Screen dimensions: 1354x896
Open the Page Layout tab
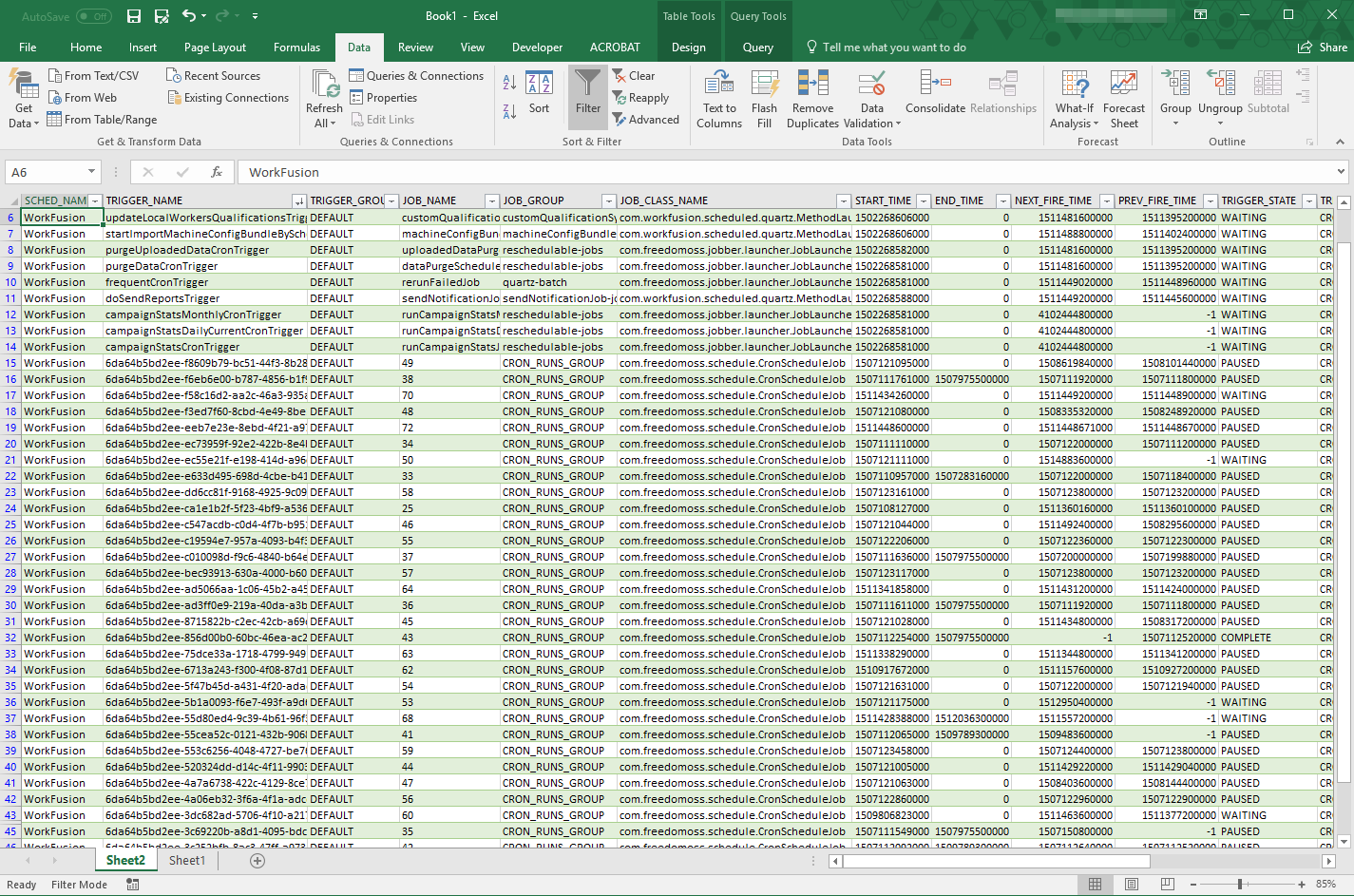(x=215, y=48)
